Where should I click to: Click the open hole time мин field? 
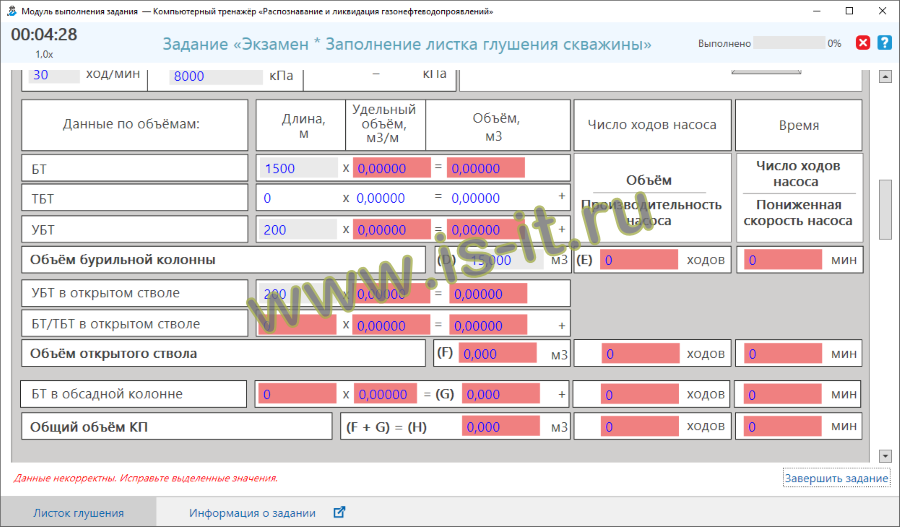click(x=783, y=354)
